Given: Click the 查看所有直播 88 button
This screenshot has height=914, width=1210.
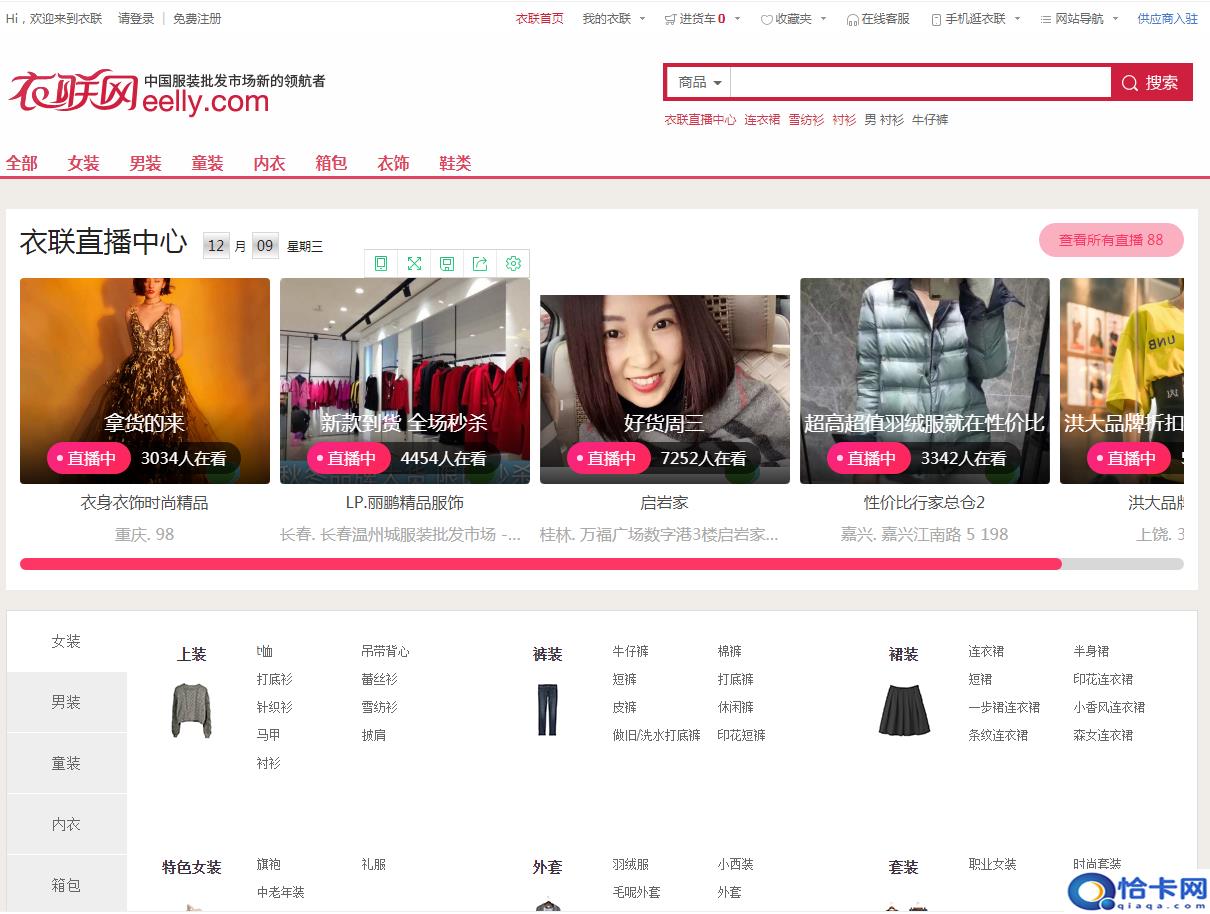Looking at the screenshot, I should click(1111, 240).
